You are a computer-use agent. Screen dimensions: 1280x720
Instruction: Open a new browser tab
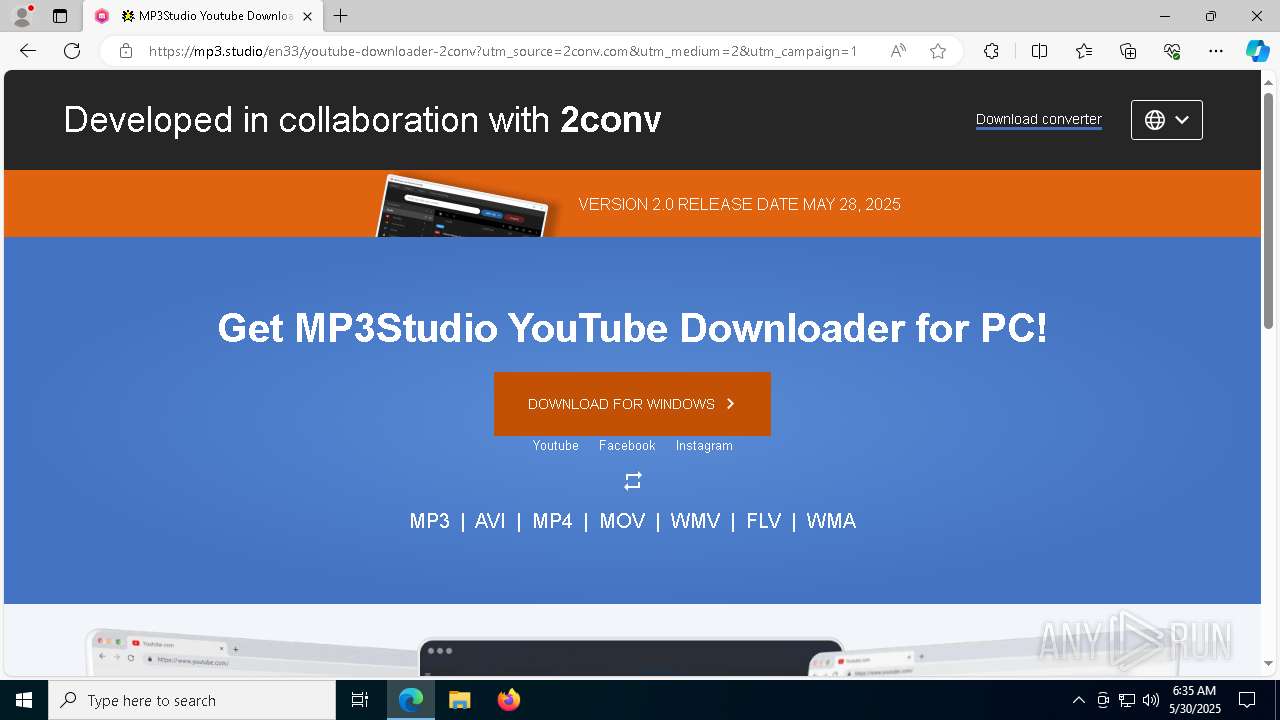[x=341, y=16]
